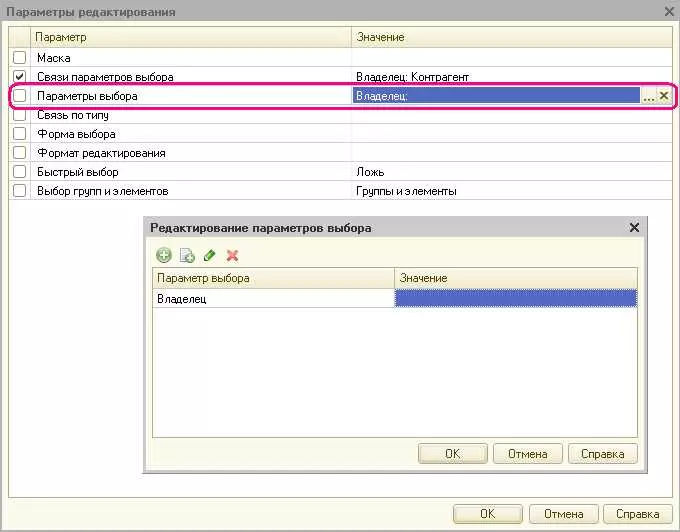Viewport: 680px width, 532px height.
Task: Select the Форма выбора row label
Action: click(76, 134)
